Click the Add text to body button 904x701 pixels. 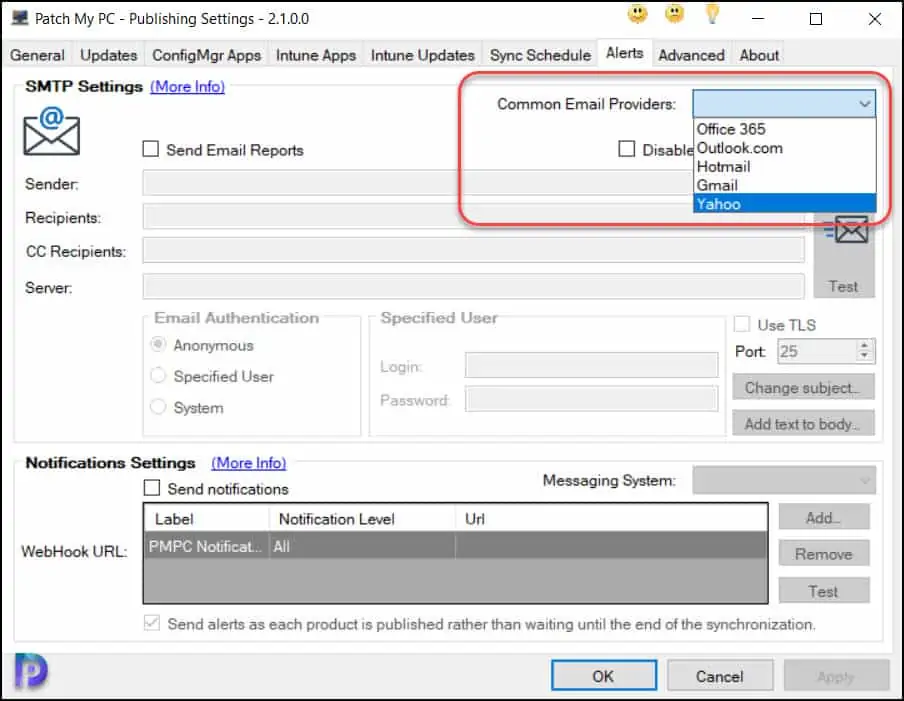pos(803,424)
